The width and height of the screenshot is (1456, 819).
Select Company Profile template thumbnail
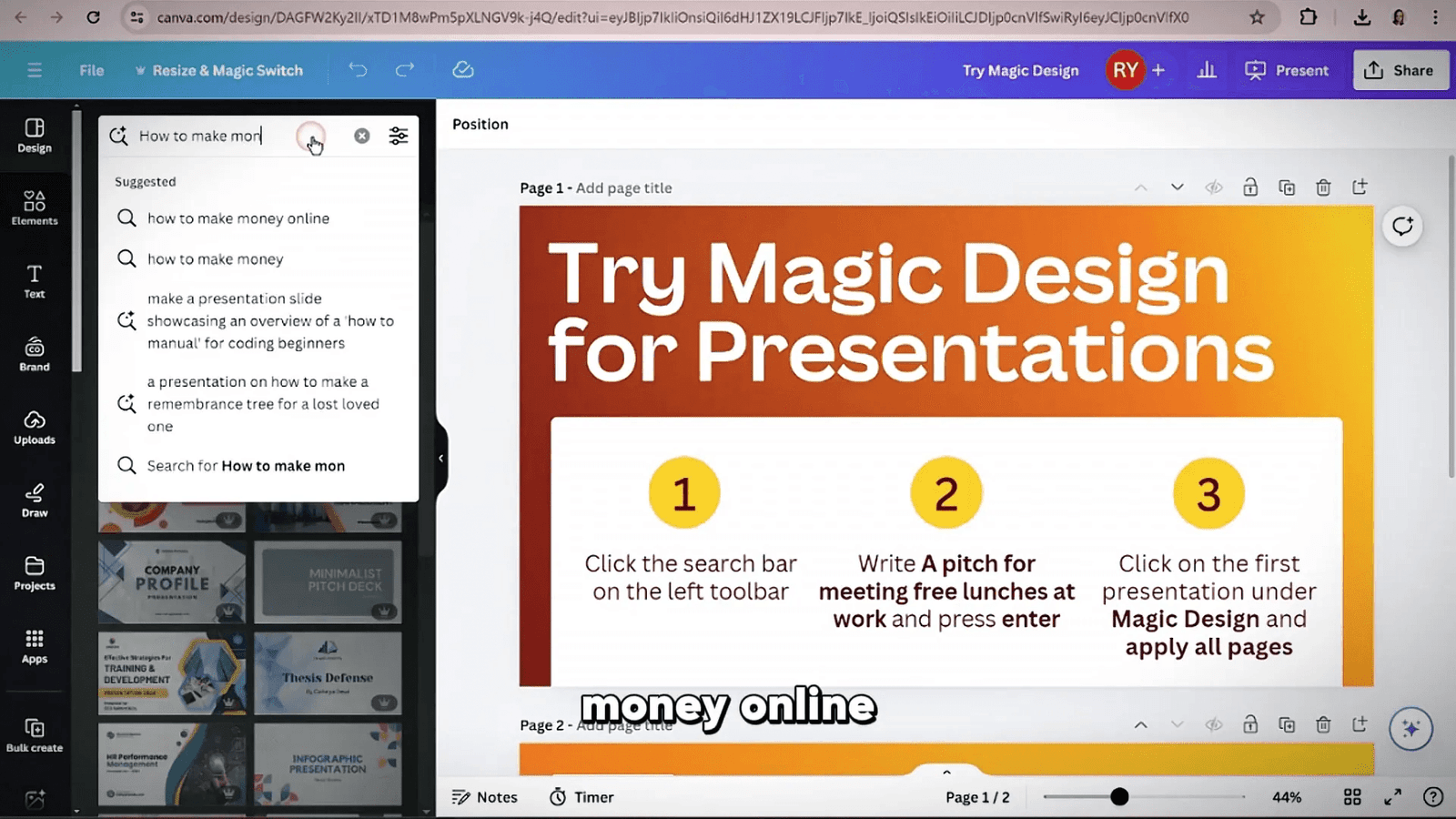[172, 582]
